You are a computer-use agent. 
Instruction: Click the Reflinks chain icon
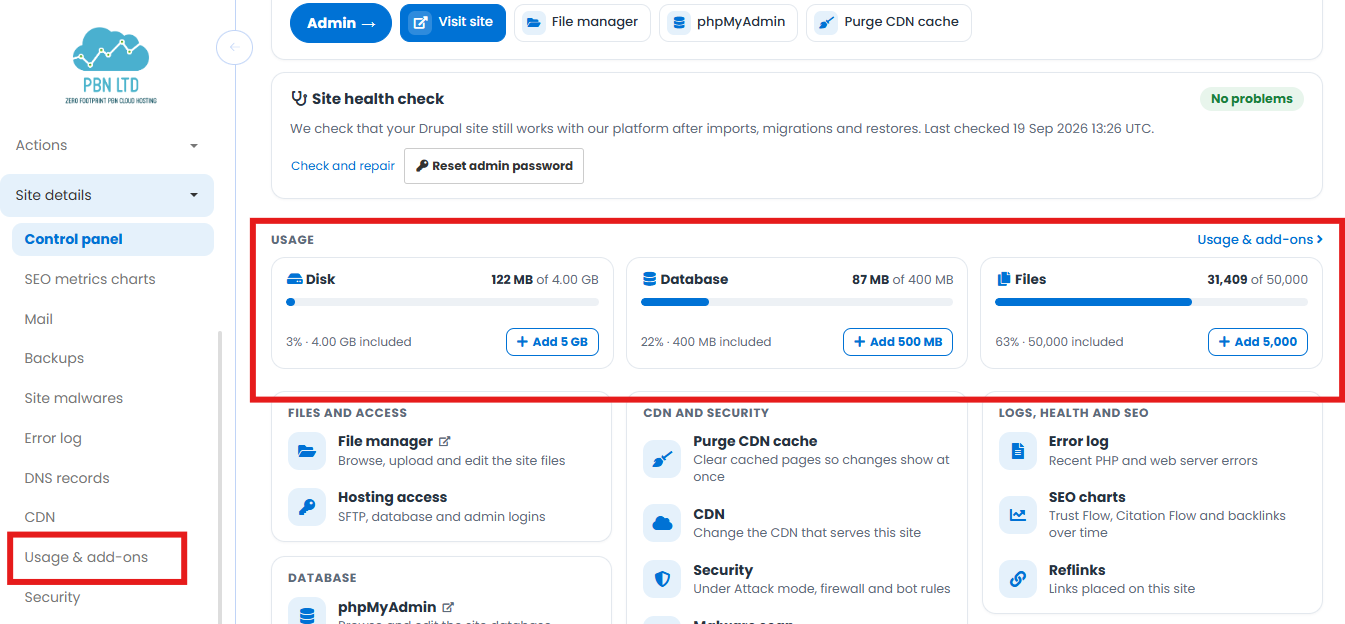coord(1018,579)
